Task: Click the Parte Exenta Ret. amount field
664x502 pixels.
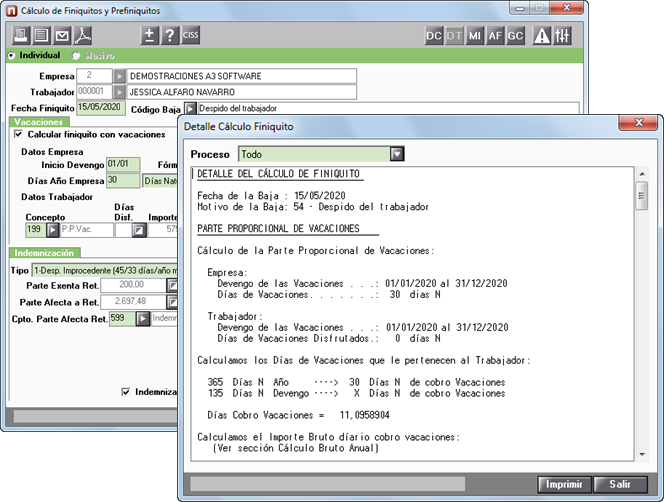Action: [x=133, y=286]
